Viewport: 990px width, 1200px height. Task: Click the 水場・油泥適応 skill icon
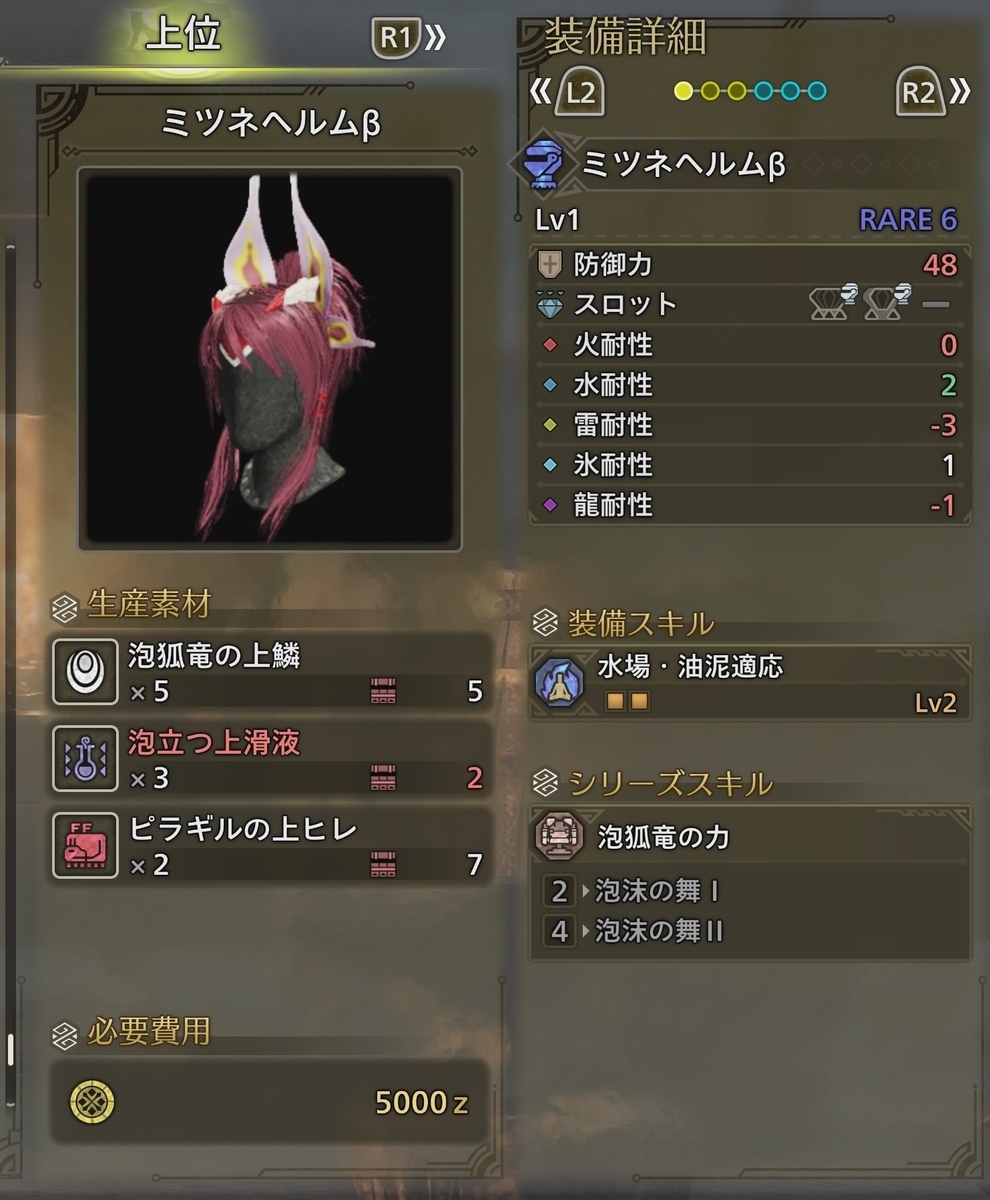560,682
